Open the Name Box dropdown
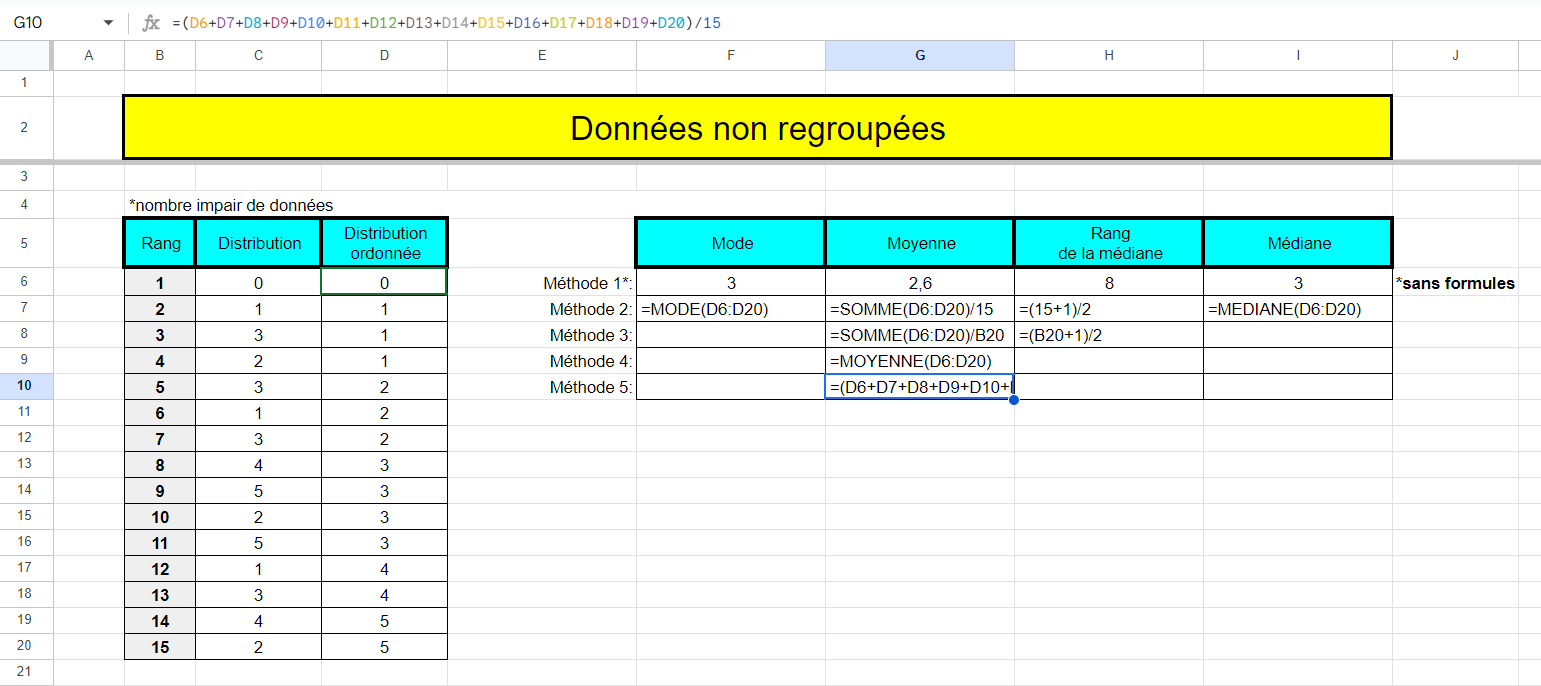The height and width of the screenshot is (686, 1541). (110, 21)
